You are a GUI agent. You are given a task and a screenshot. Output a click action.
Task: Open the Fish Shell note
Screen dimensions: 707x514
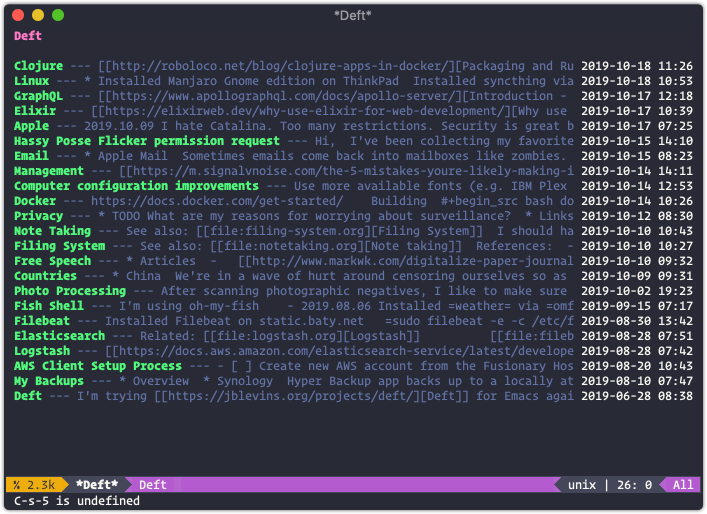[49, 306]
